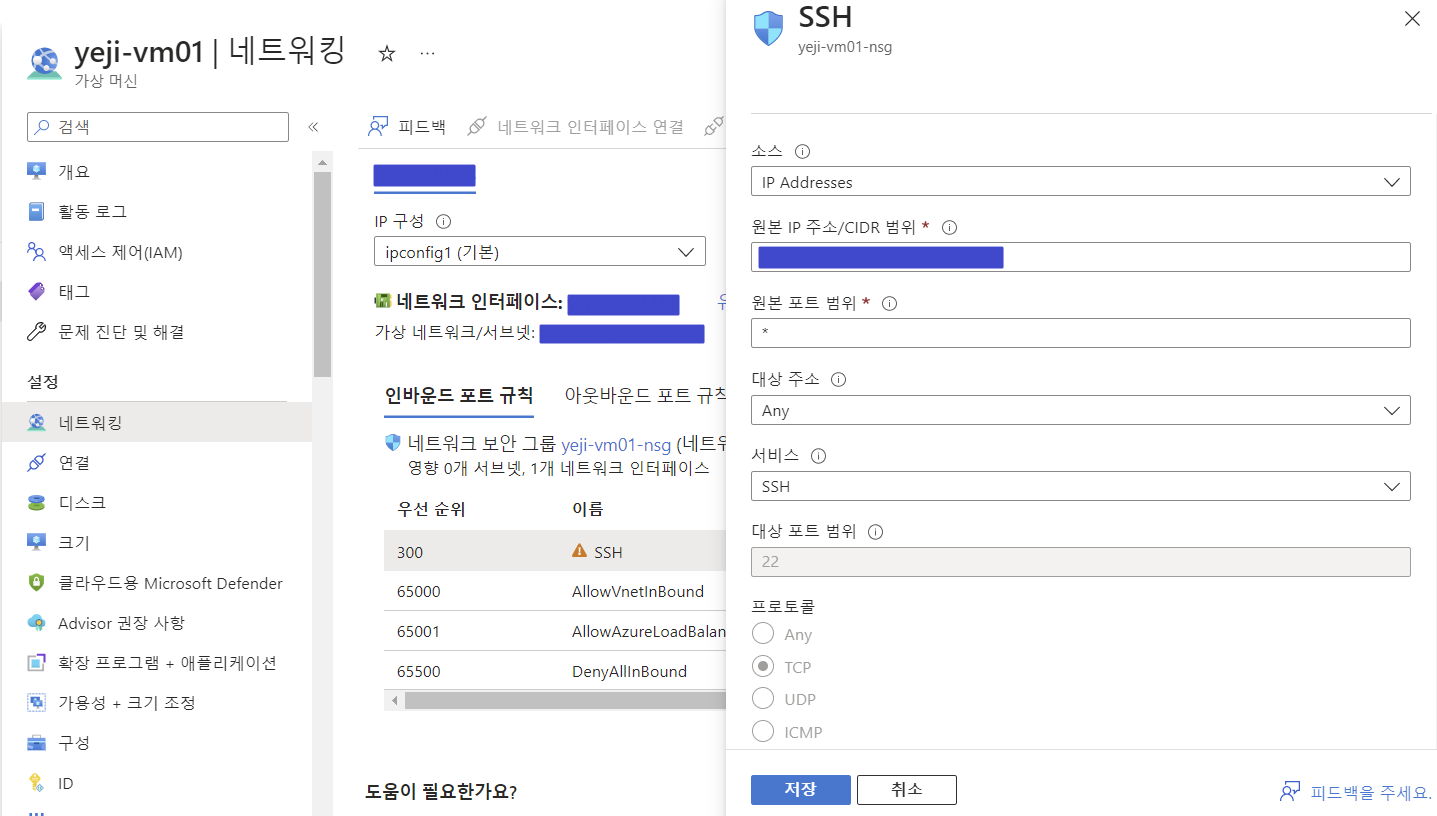This screenshot has height=816, width=1437.
Task: Open the yeji-vm01-nsg security group link
Action: pyautogui.click(x=616, y=445)
